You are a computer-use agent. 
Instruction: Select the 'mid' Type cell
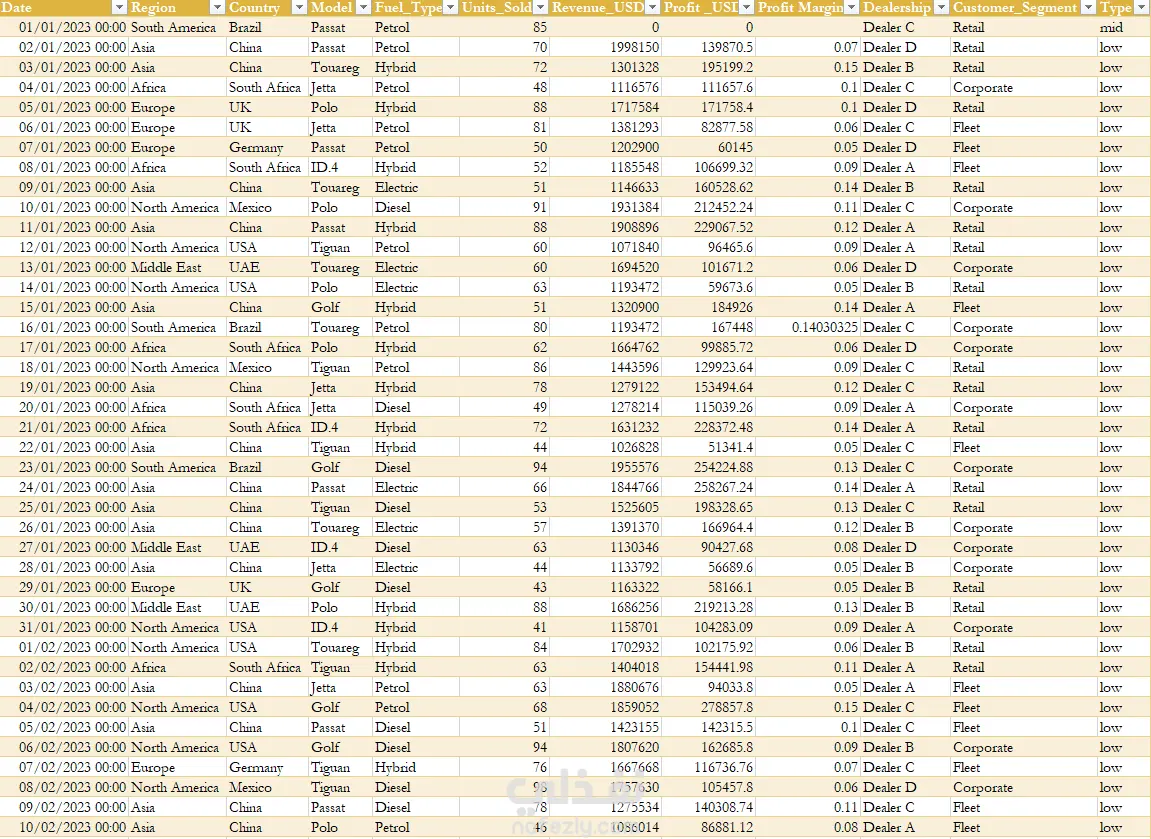[x=1123, y=27]
